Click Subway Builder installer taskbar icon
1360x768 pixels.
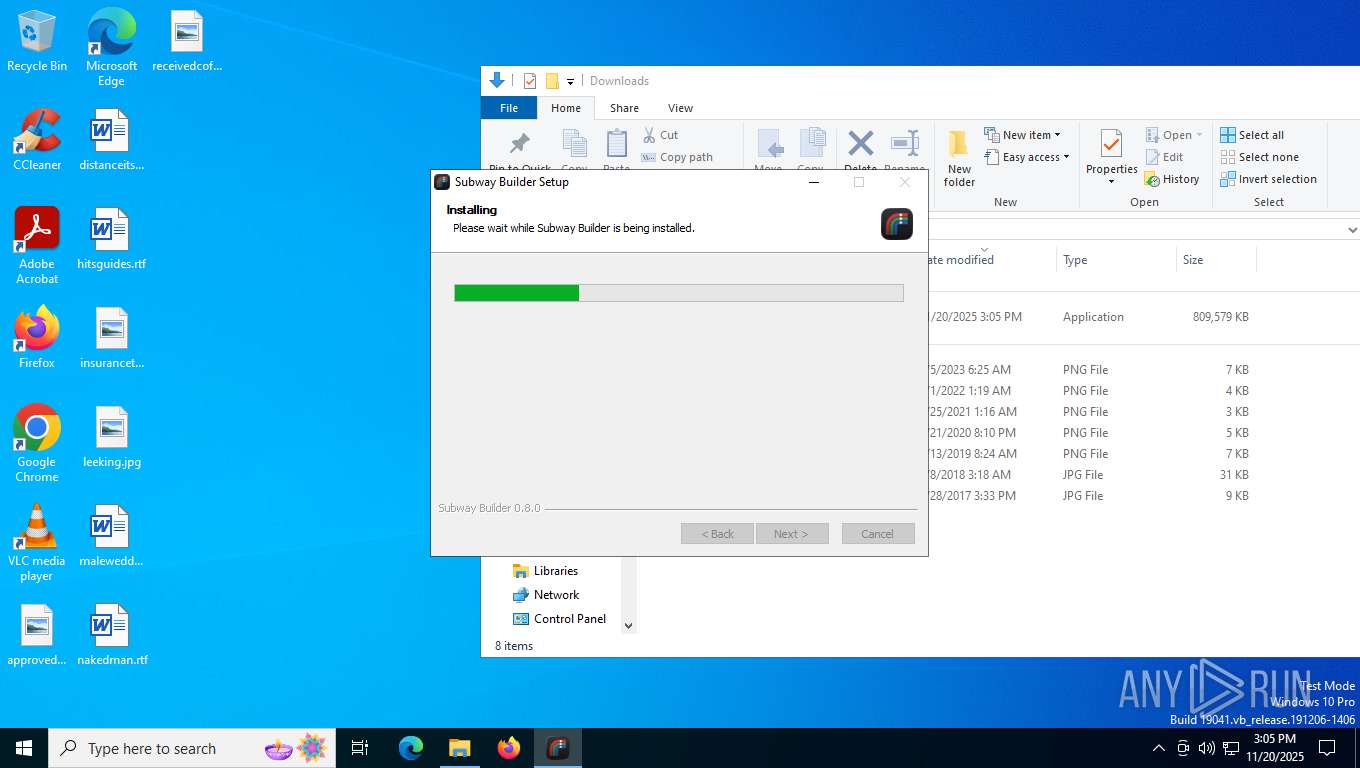point(558,748)
